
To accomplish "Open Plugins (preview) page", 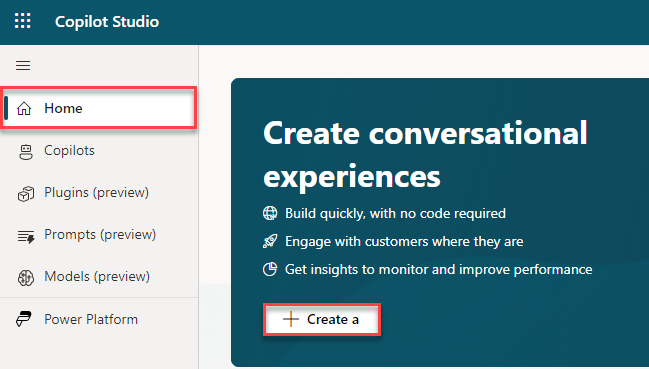I will pos(99,193).
